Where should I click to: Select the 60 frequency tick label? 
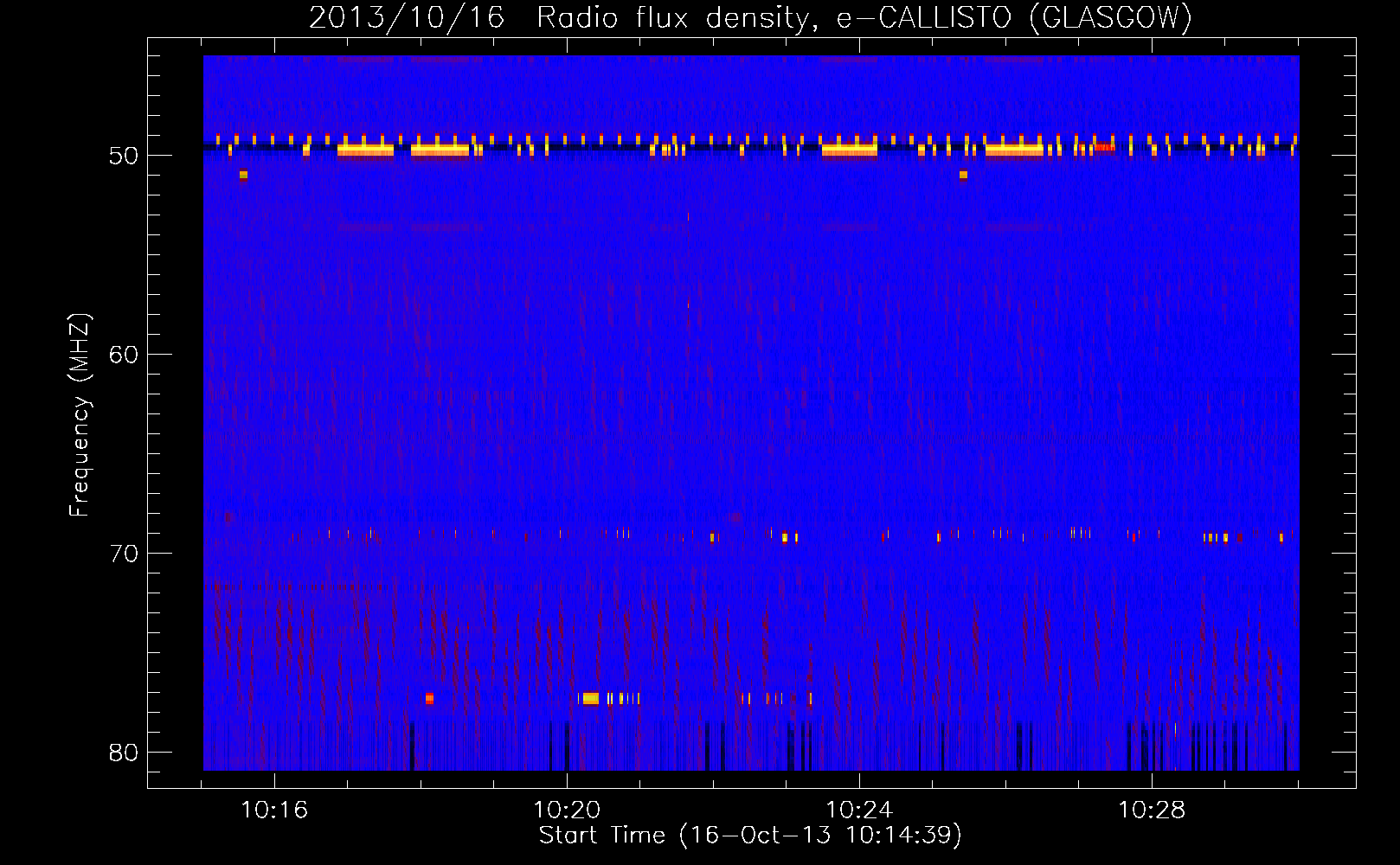(124, 355)
